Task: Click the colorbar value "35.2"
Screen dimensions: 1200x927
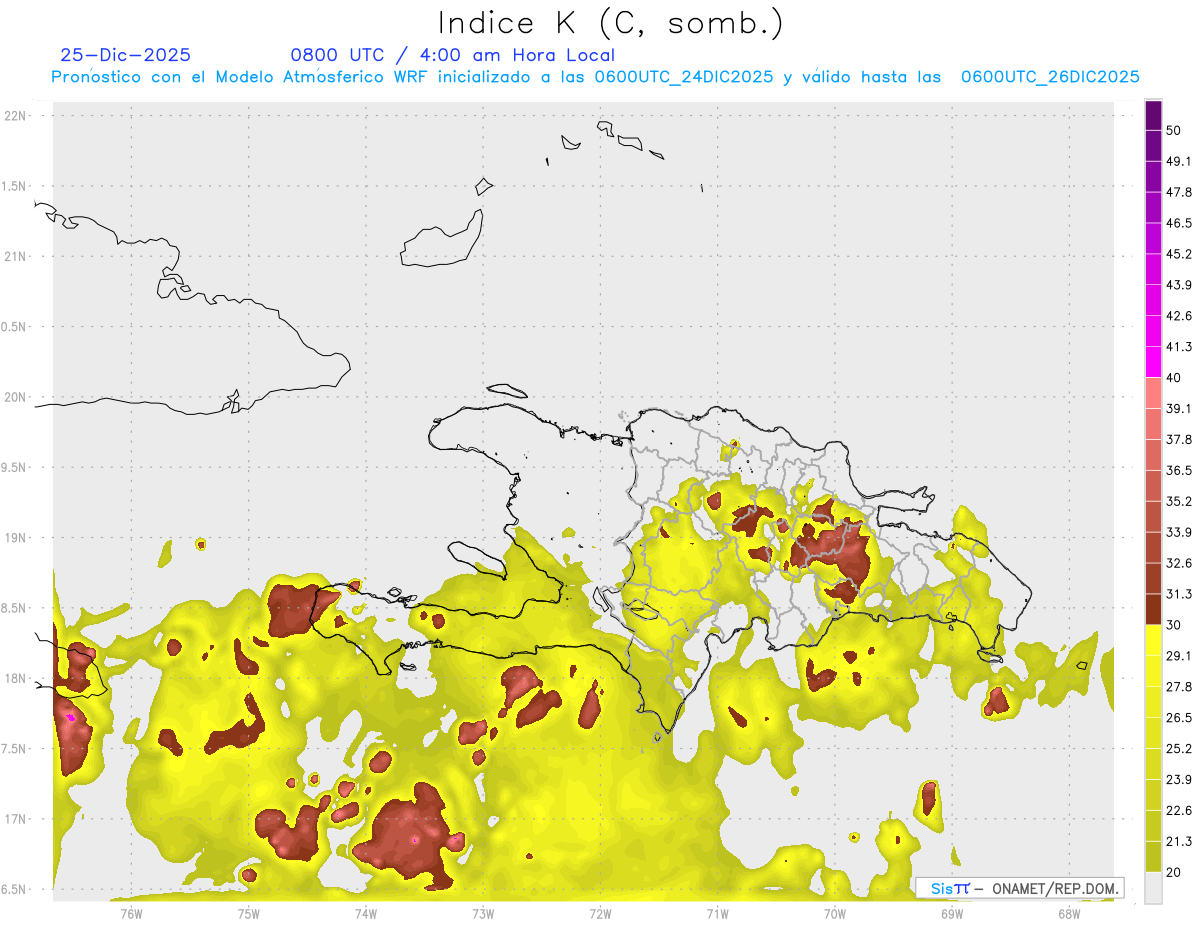Action: 1179,501
